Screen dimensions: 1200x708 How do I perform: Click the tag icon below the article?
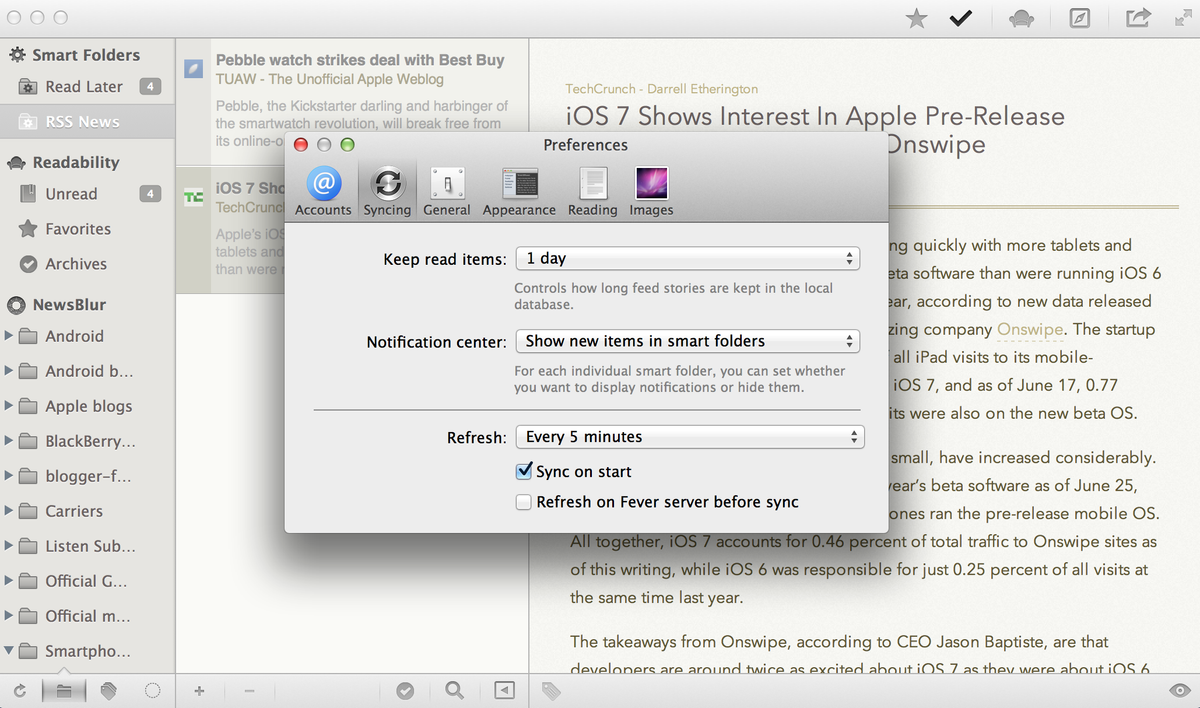tap(551, 690)
